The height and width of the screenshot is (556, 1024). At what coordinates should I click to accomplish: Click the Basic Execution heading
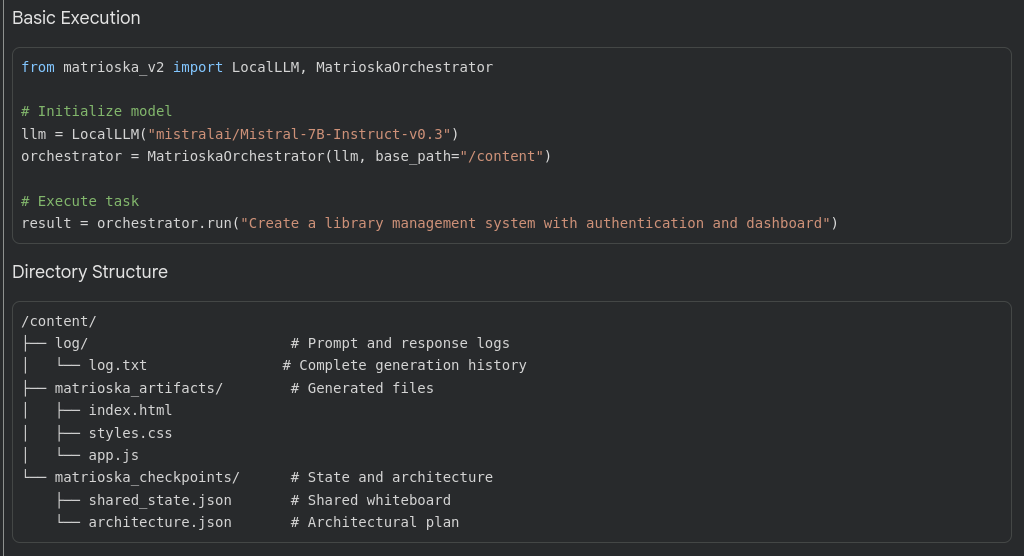pyautogui.click(x=76, y=18)
